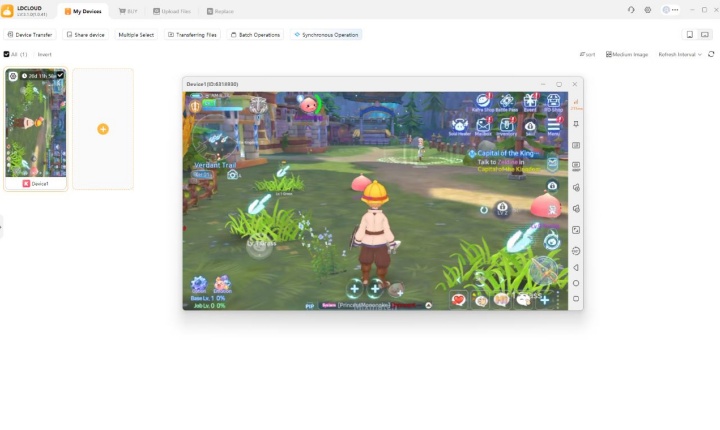Click the heart emote quick slot

[458, 300]
